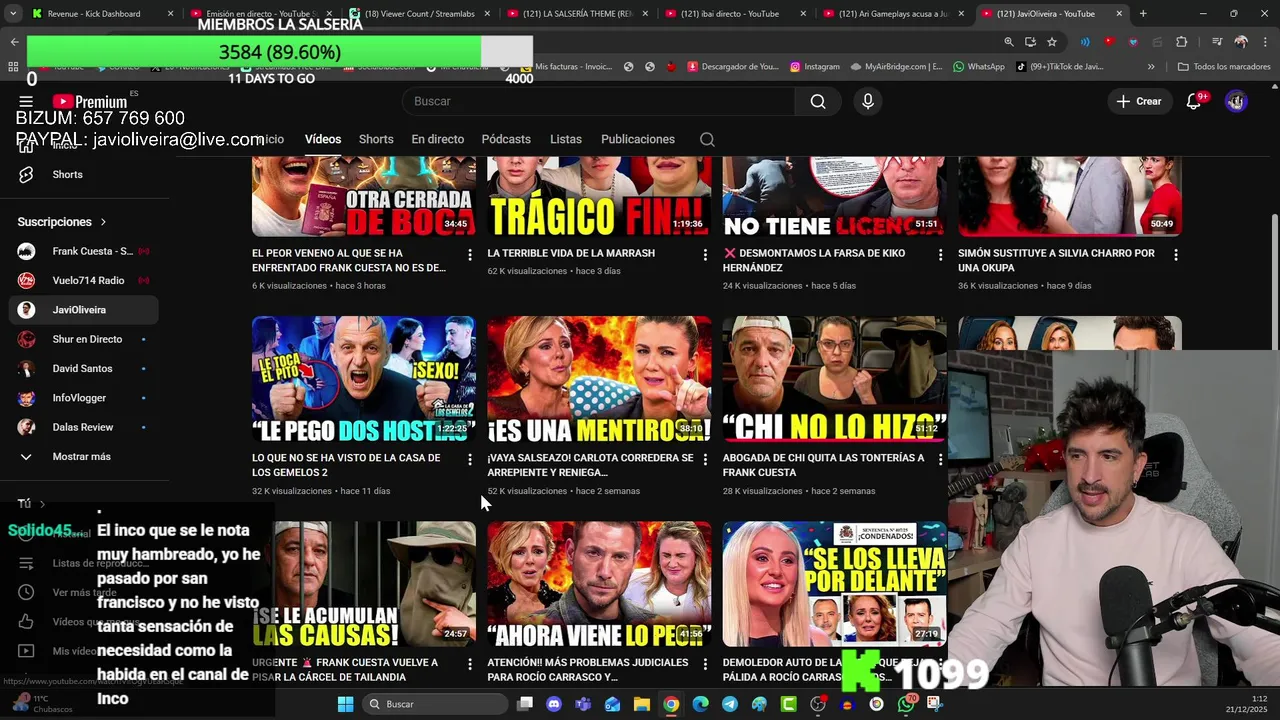This screenshot has height=720, width=1280.
Task: Click the Windows taskbar Buscar search box
Action: (433, 704)
